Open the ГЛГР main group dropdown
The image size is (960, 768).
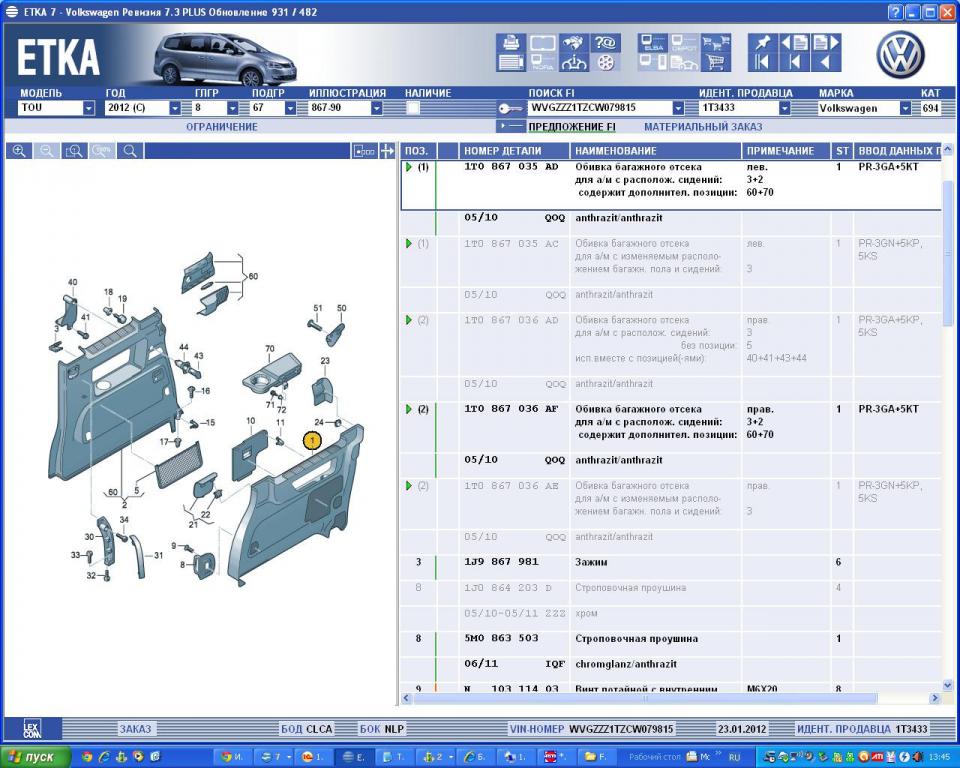232,108
